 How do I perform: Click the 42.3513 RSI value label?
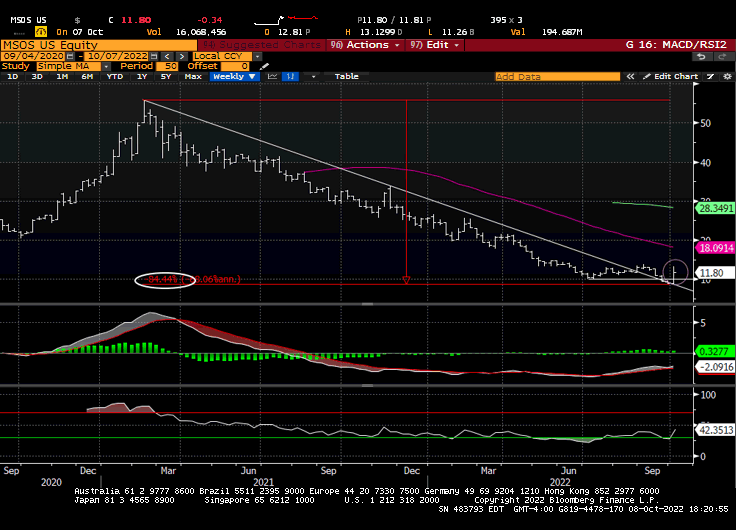pyautogui.click(x=716, y=430)
